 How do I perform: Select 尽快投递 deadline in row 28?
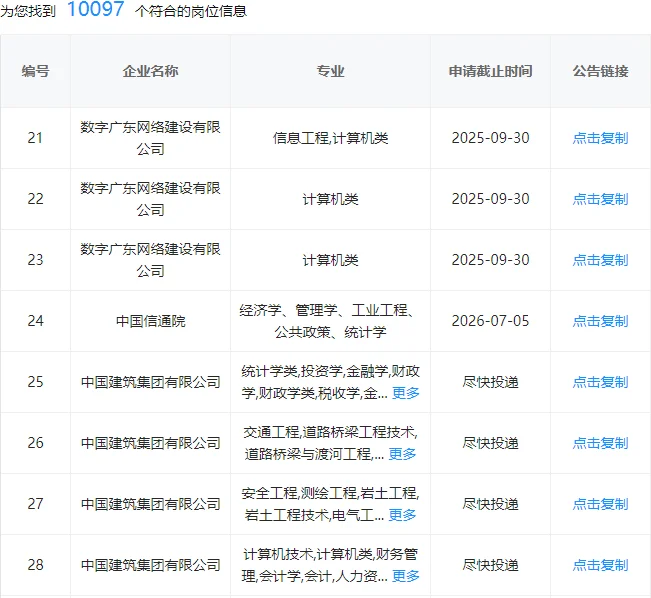490,565
